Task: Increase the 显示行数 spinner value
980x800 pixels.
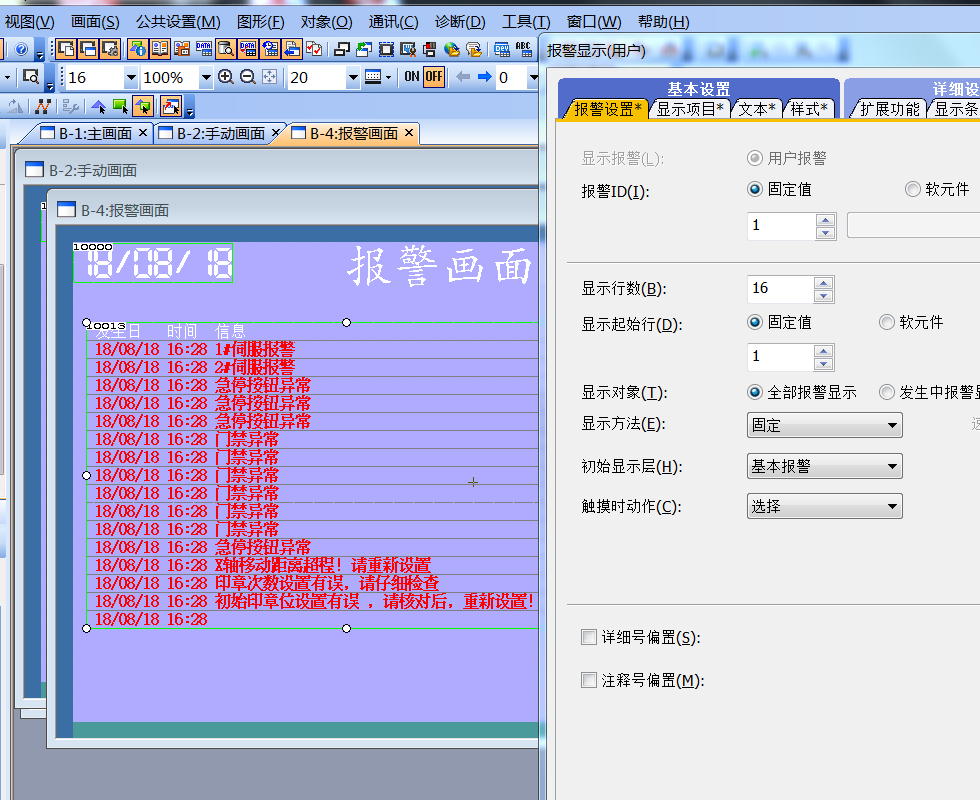Action: (x=824, y=282)
